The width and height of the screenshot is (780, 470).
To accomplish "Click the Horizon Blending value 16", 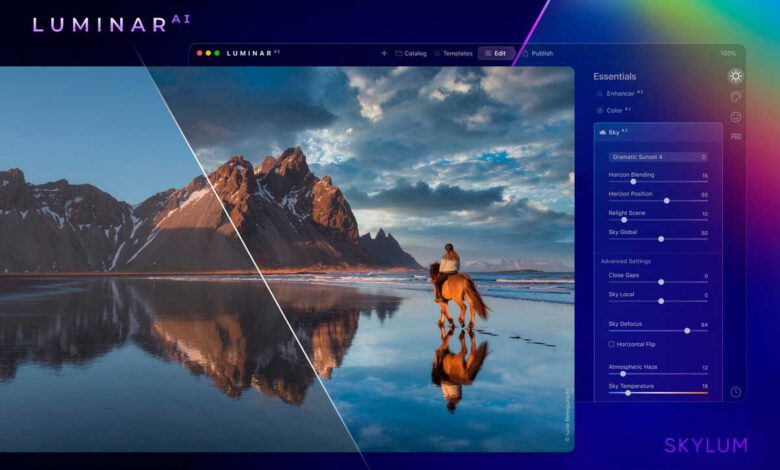I will [x=704, y=176].
